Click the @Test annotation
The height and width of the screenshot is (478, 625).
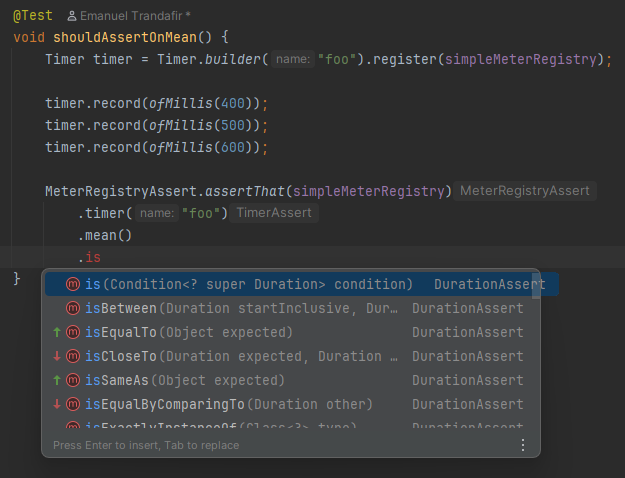coord(34,16)
